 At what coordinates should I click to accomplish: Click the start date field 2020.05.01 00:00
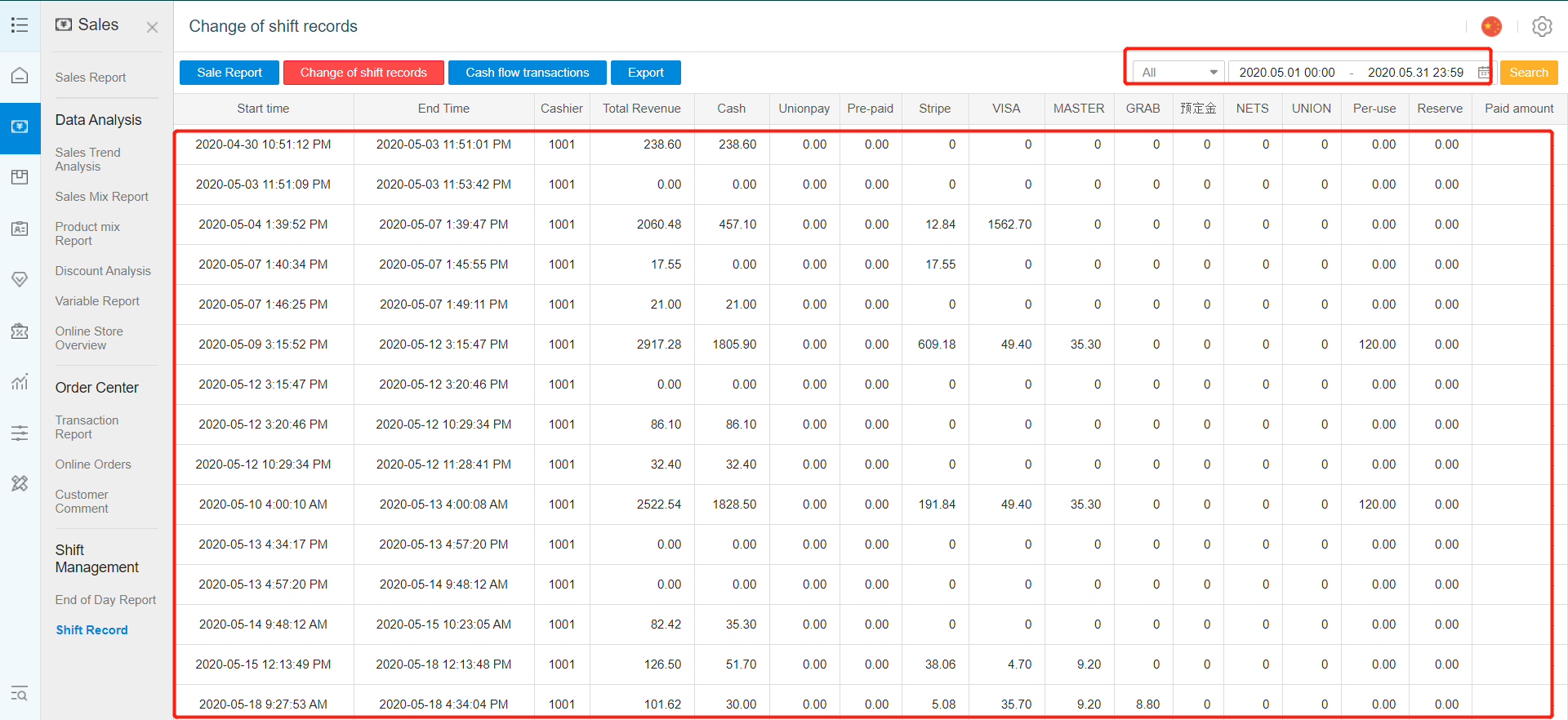click(1287, 73)
